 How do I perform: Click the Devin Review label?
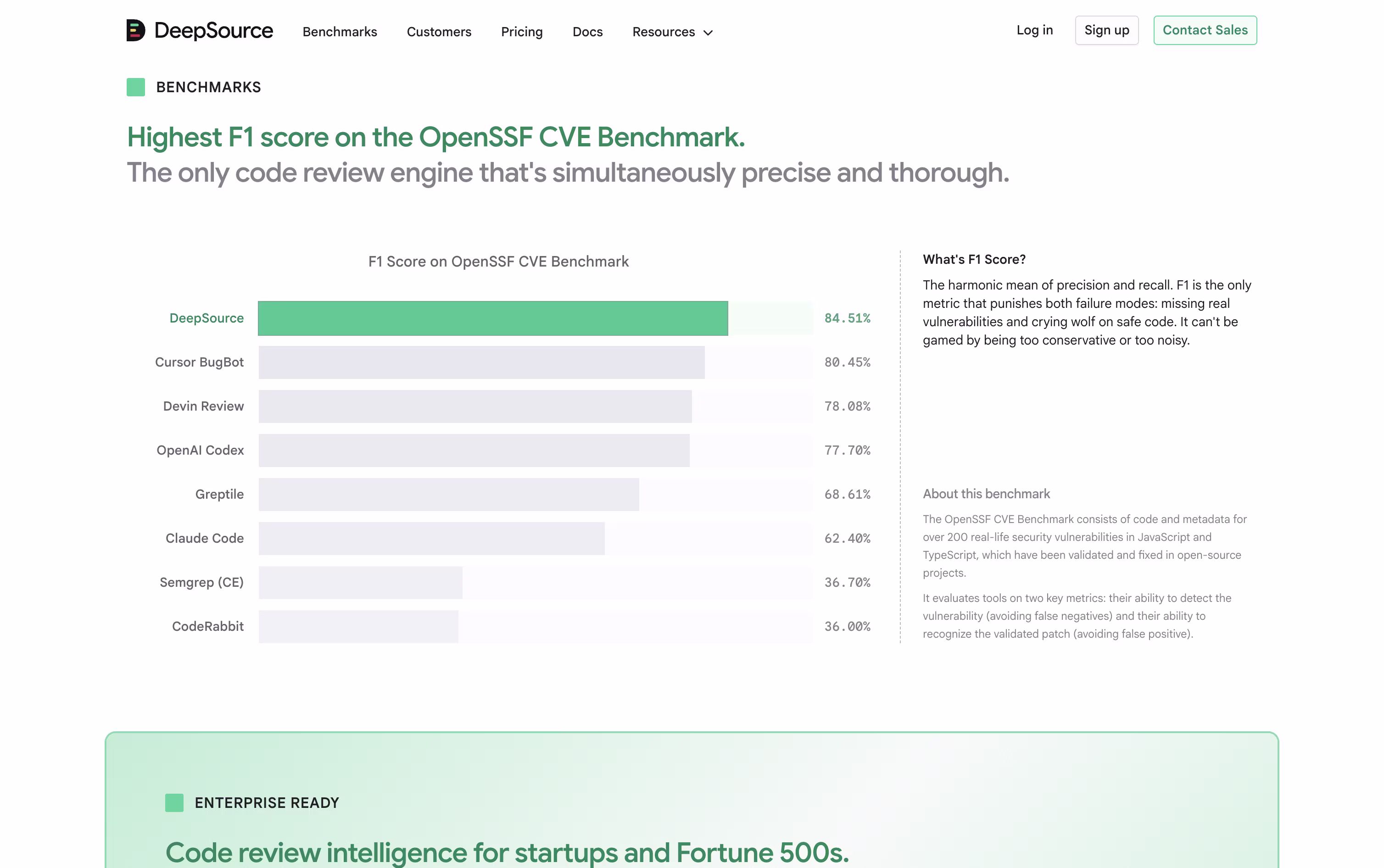click(x=203, y=406)
